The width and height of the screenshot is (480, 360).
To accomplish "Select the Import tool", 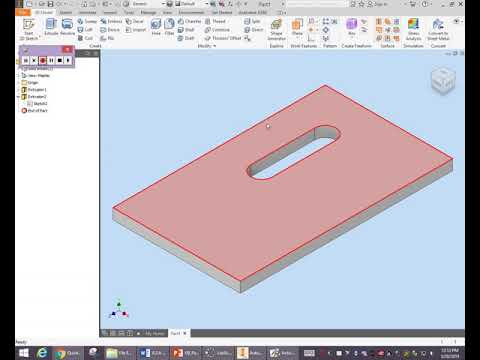I will point(136,30).
